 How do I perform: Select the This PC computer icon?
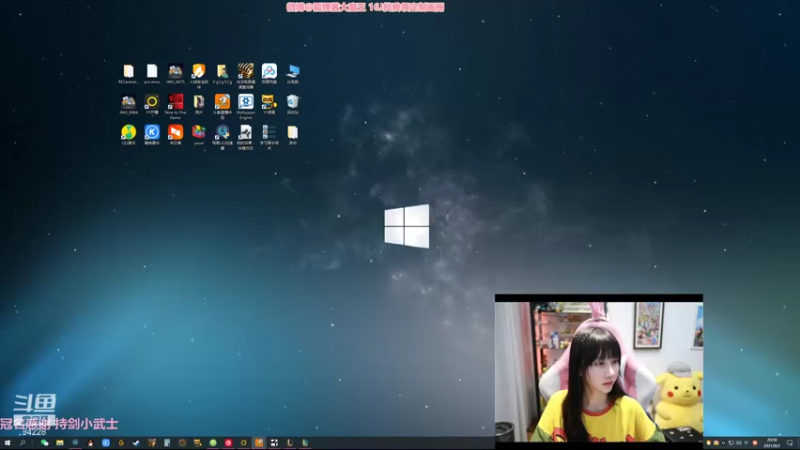(x=292, y=73)
